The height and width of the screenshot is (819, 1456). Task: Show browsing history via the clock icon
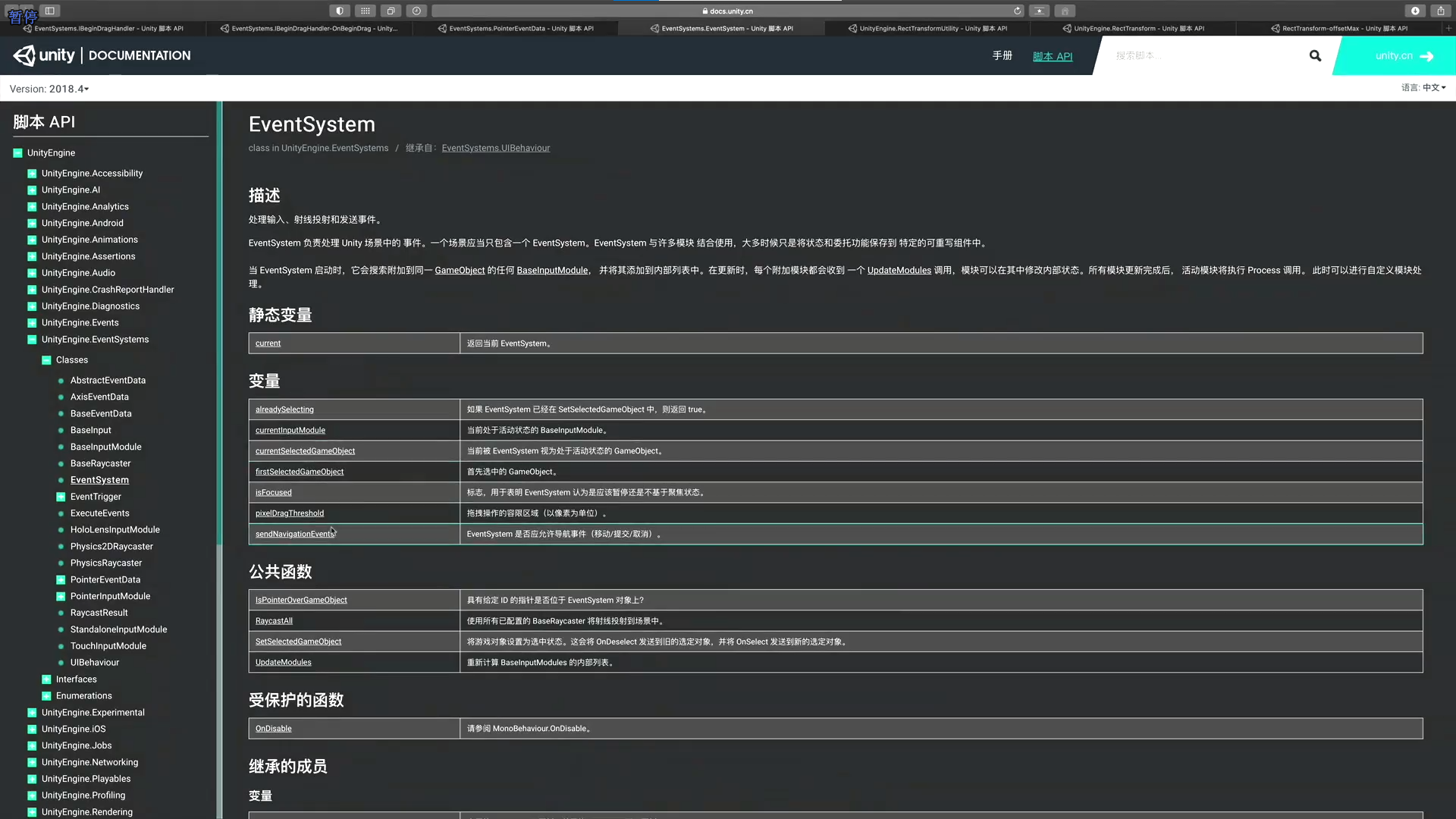(416, 11)
